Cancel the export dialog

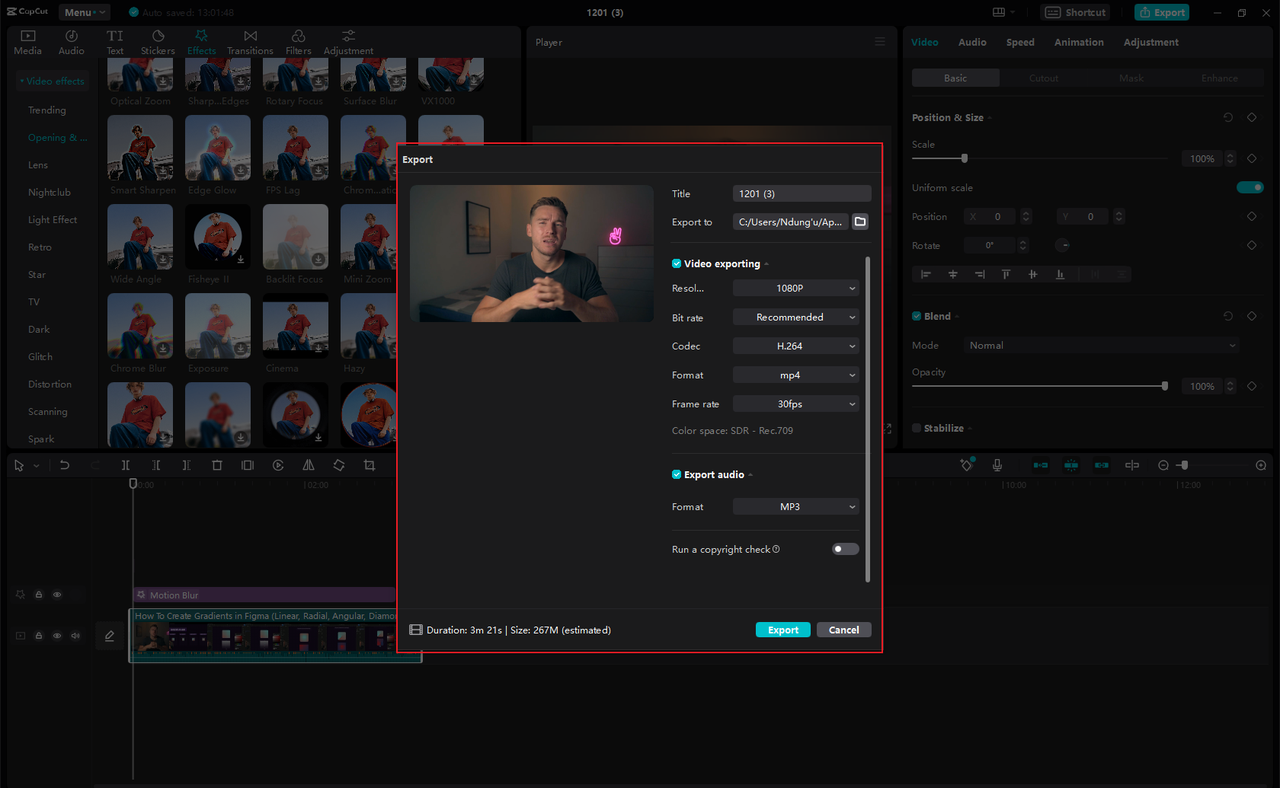point(844,630)
